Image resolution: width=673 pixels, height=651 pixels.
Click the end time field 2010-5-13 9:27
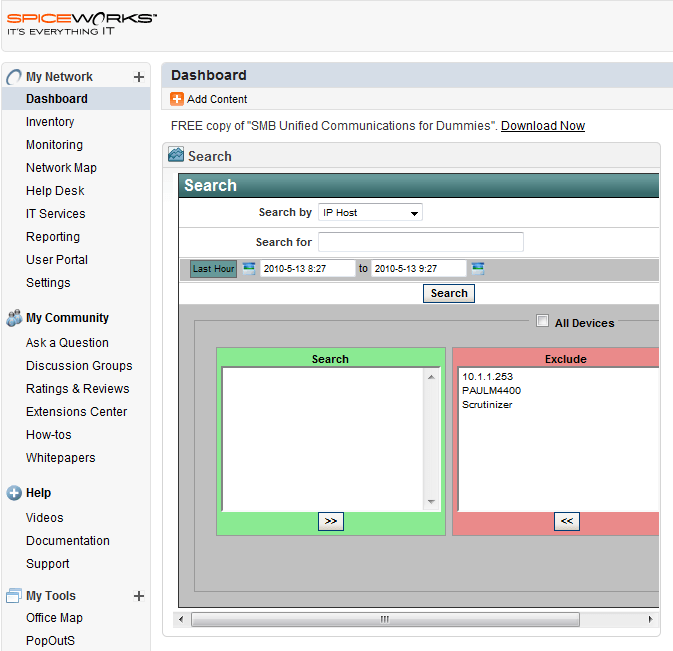pos(418,269)
